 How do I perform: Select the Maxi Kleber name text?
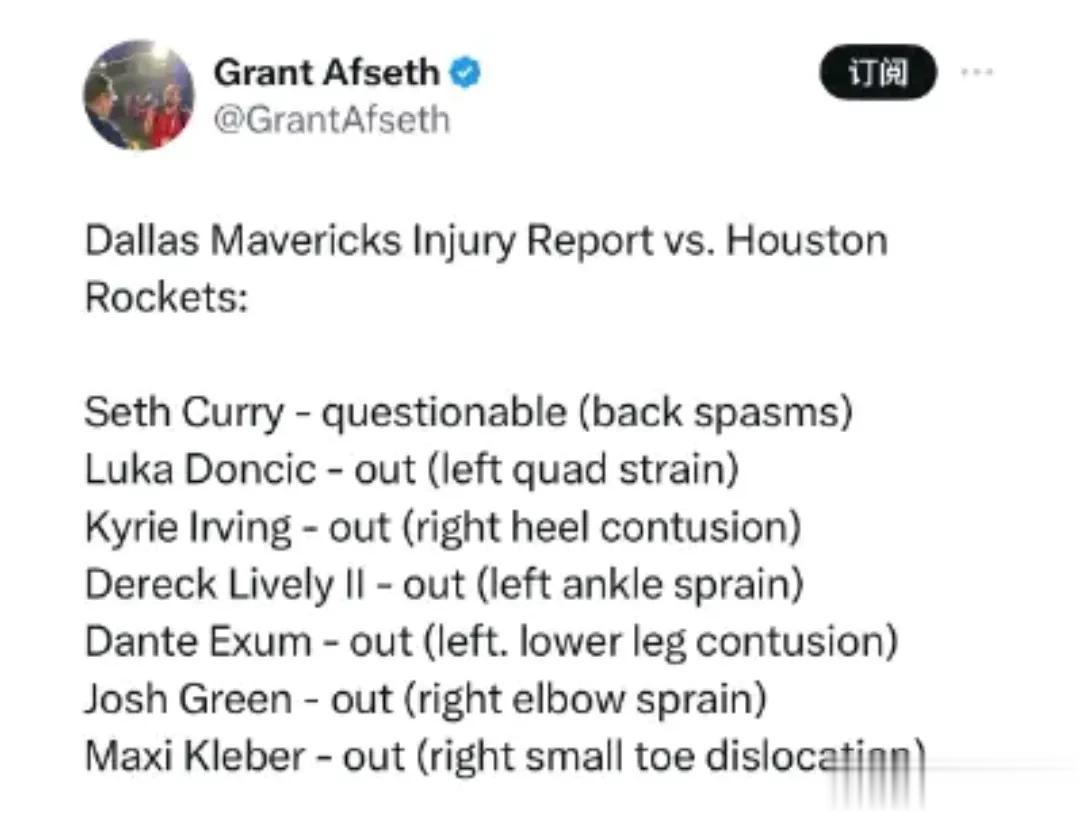195,756
